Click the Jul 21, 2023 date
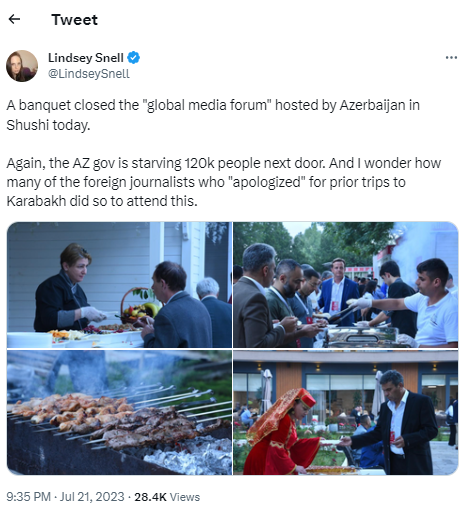This screenshot has height=516, width=472. (92, 497)
